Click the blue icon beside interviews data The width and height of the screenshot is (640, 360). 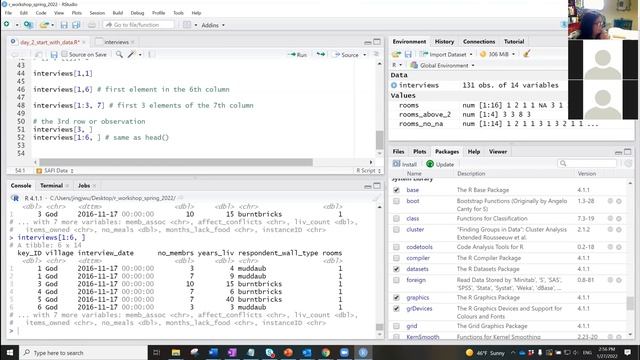point(394,85)
